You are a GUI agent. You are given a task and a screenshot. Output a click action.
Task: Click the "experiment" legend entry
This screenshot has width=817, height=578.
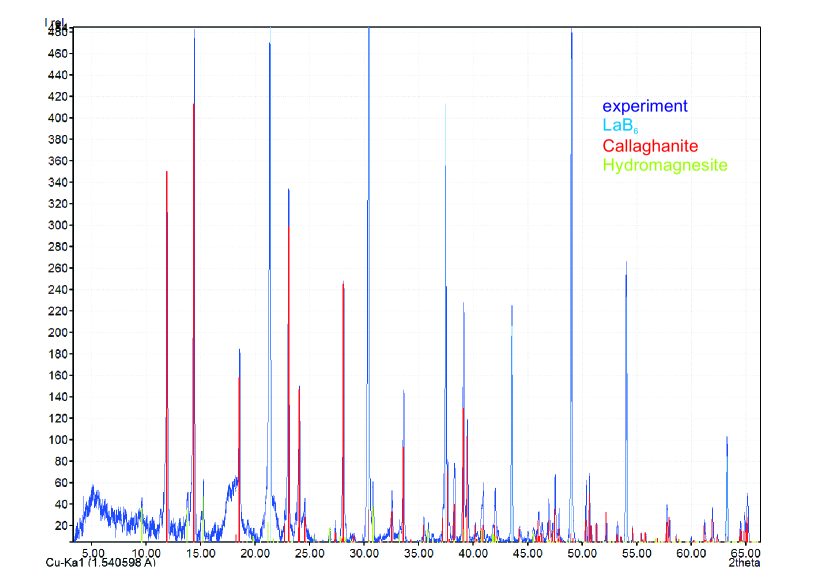click(x=644, y=106)
